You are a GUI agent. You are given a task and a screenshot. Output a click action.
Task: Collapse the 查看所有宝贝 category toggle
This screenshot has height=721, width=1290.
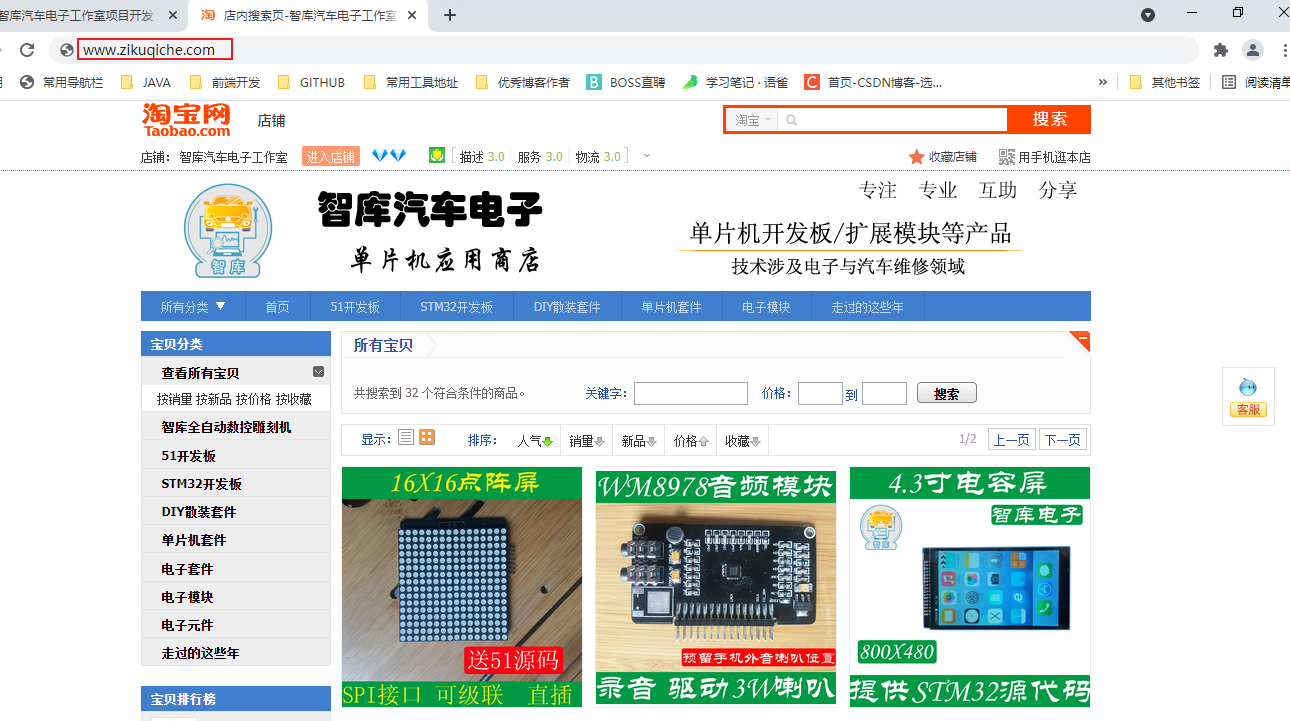pos(318,372)
